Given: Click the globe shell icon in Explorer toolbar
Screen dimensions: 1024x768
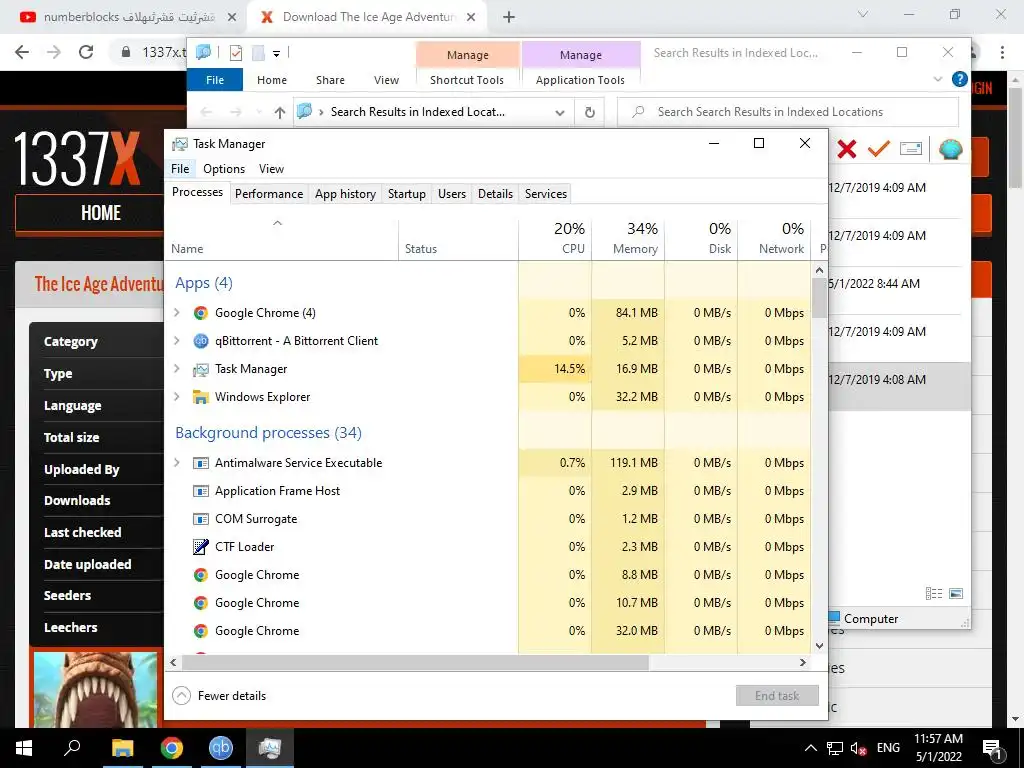Looking at the screenshot, I should click(950, 149).
